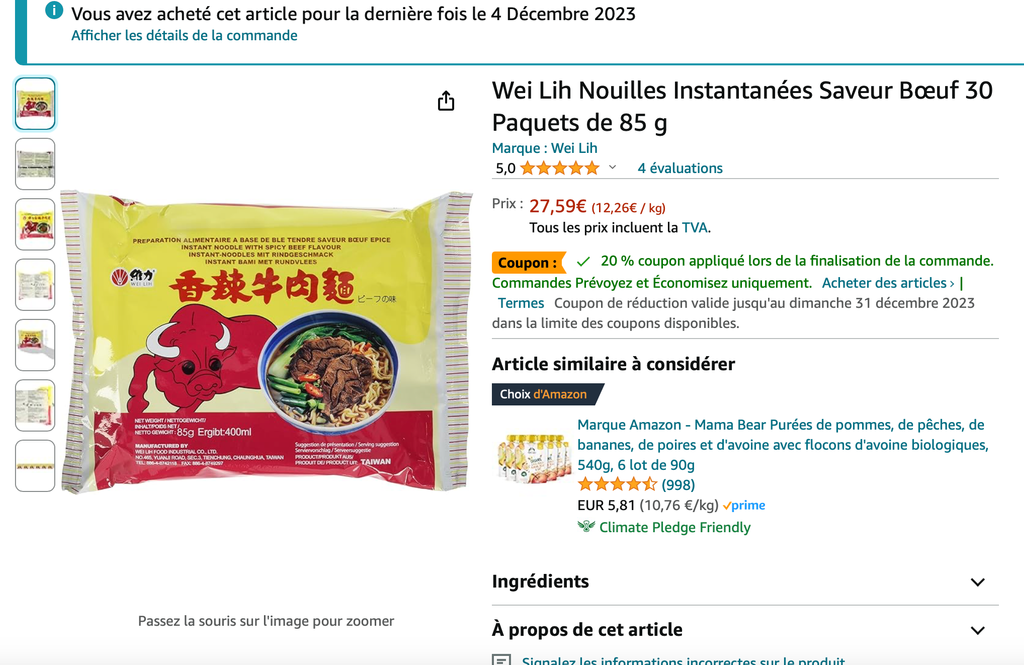The width and height of the screenshot is (1024, 665).
Task: Open the 4 évaluations link
Action: coord(680,169)
